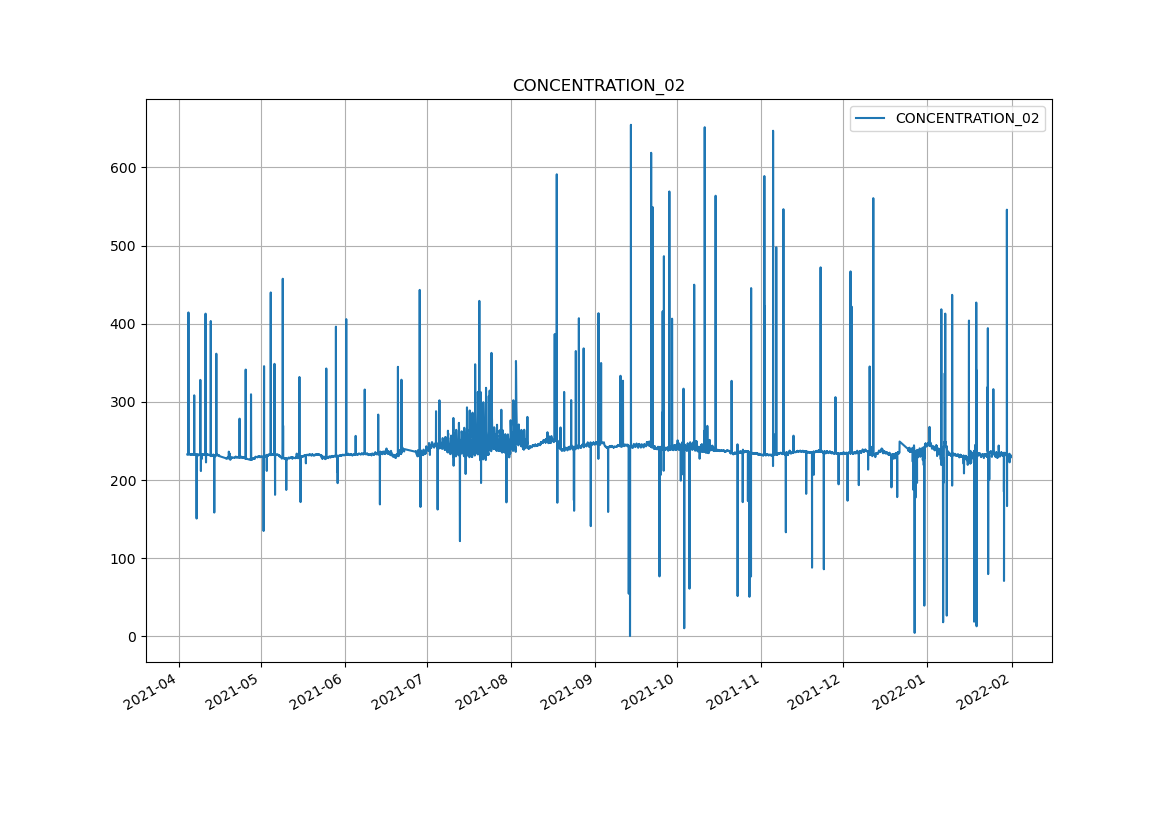Viewport: 1169px width, 827px height.
Task: Click the 300 y-axis tick label
Action: click(x=123, y=402)
